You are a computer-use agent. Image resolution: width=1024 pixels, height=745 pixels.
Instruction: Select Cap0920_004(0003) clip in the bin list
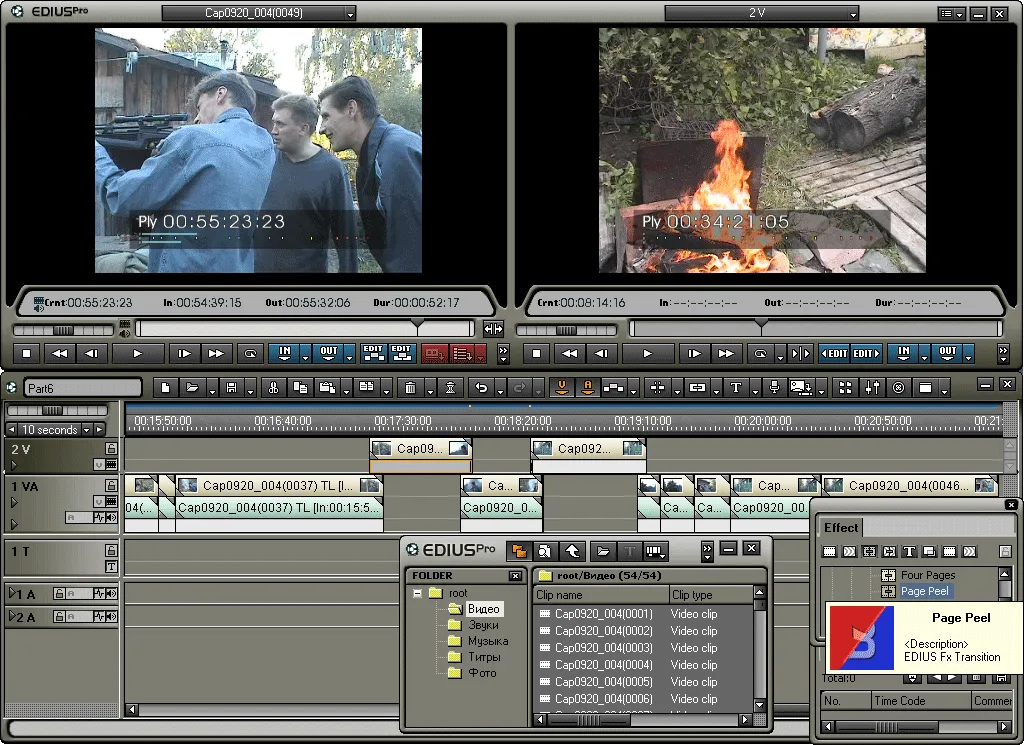603,648
